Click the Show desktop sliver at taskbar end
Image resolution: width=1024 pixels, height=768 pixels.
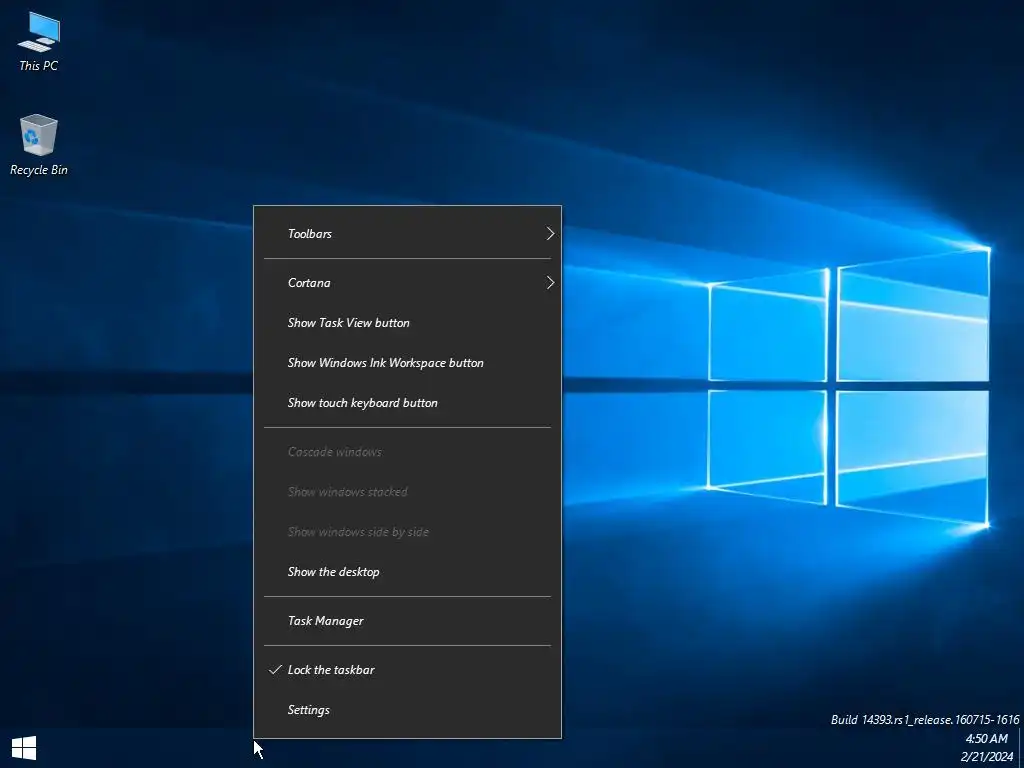1021,748
